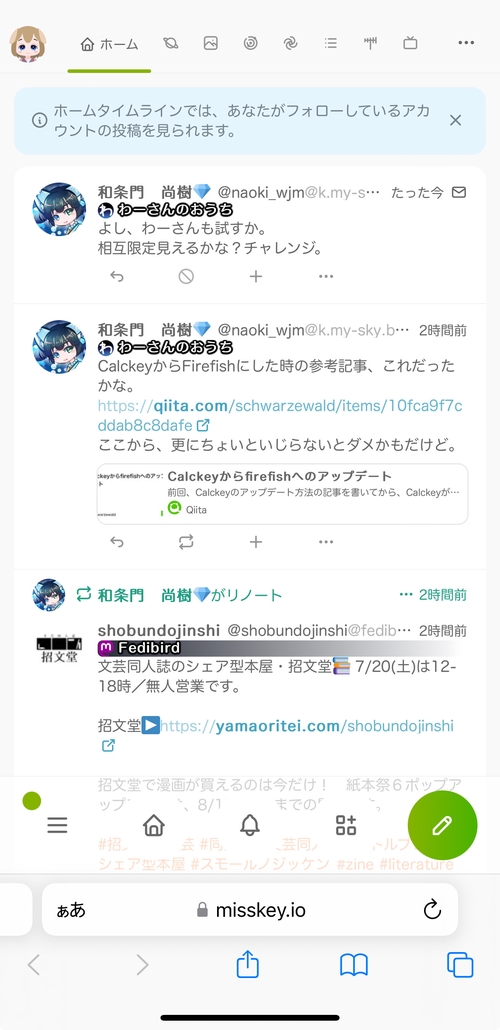Open the widgets icon in bottom bar
The image size is (500, 1030).
pos(346,825)
